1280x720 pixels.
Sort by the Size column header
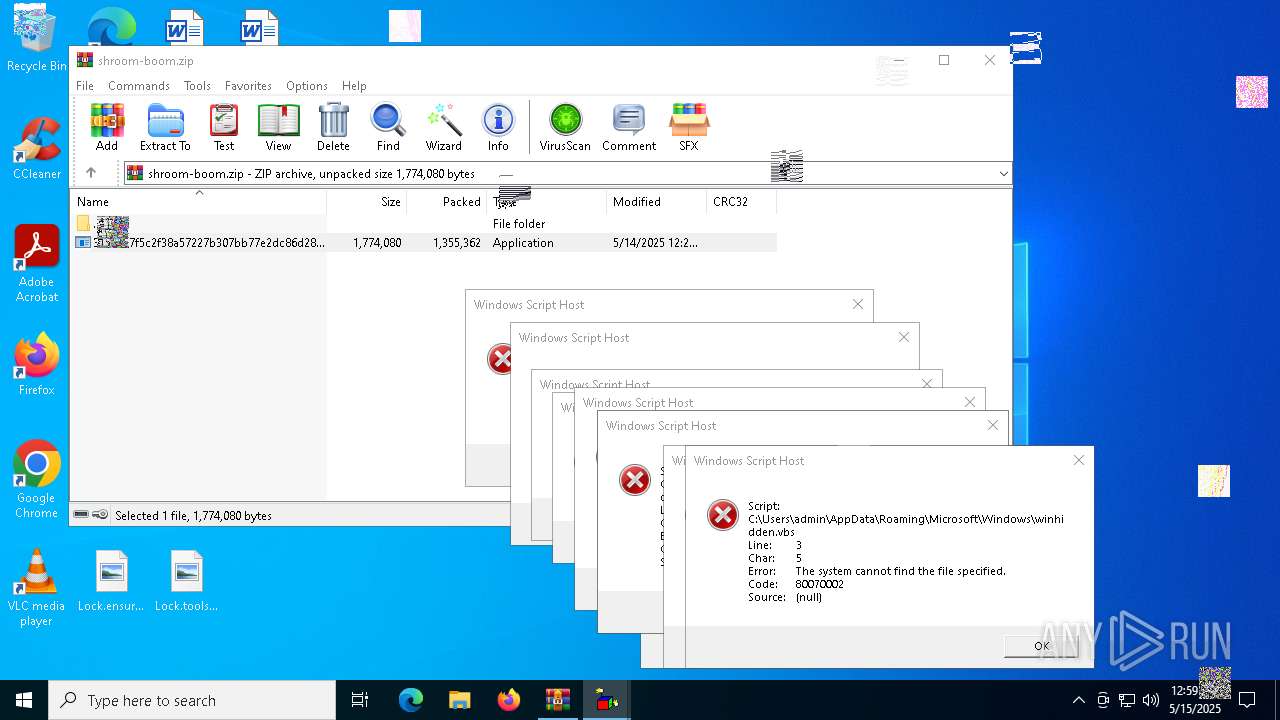pyautogui.click(x=367, y=201)
